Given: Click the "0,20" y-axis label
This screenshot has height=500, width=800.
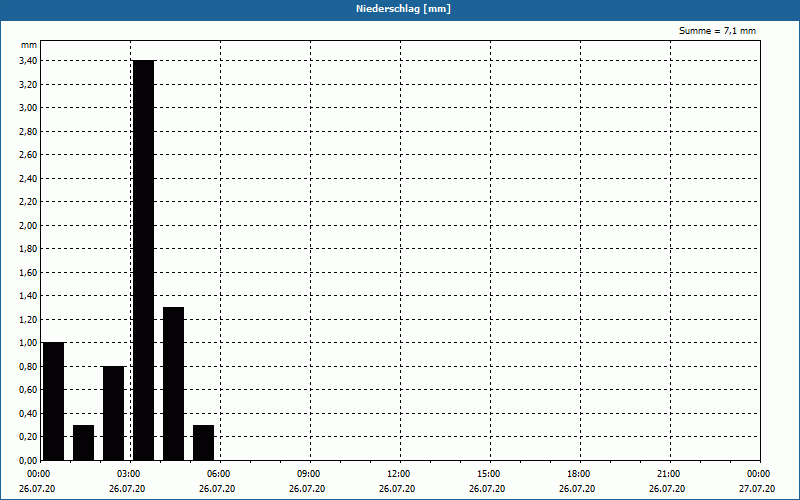Looking at the screenshot, I should (x=28, y=437).
